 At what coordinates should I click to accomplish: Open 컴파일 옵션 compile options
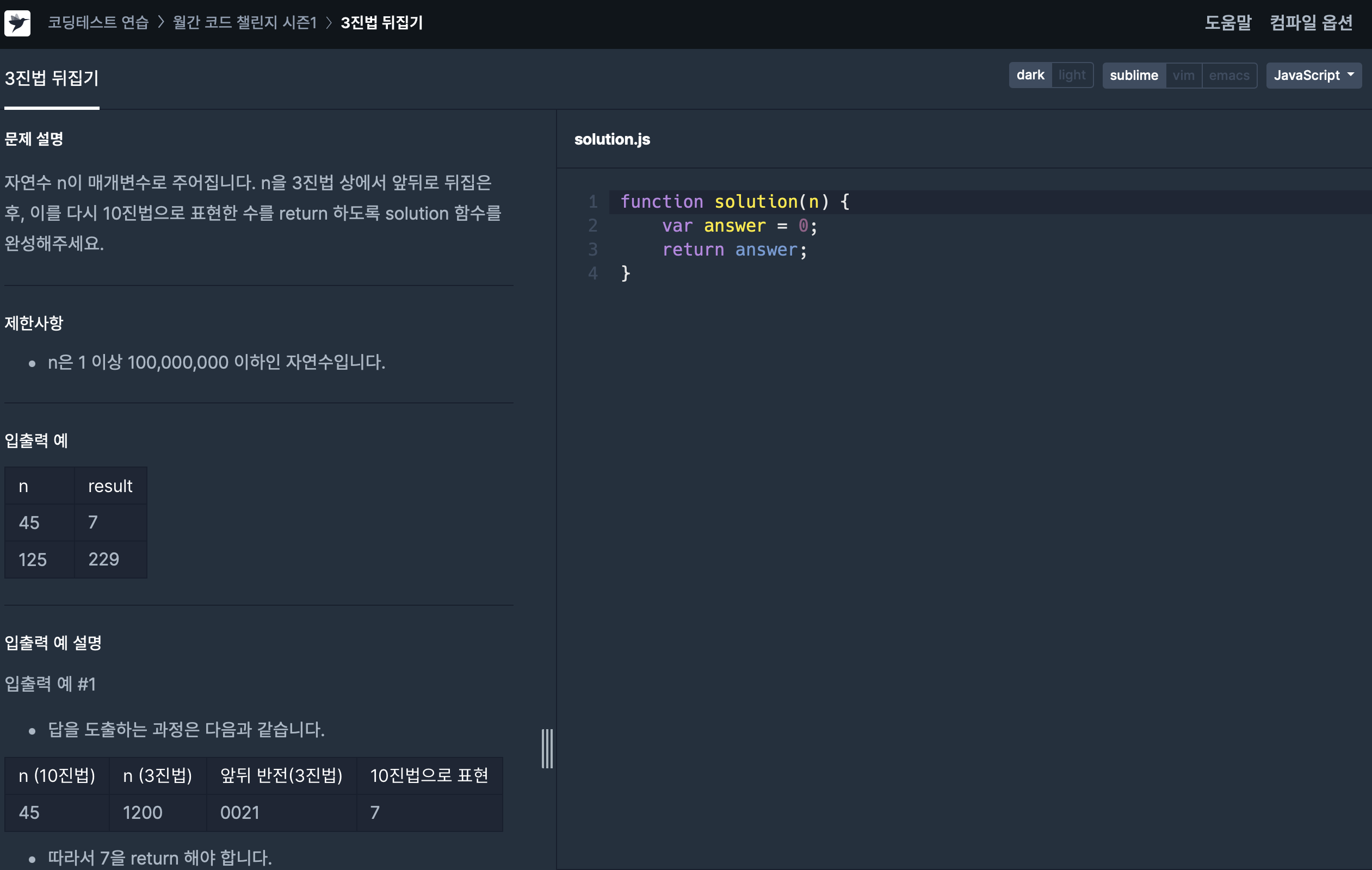point(1311,23)
